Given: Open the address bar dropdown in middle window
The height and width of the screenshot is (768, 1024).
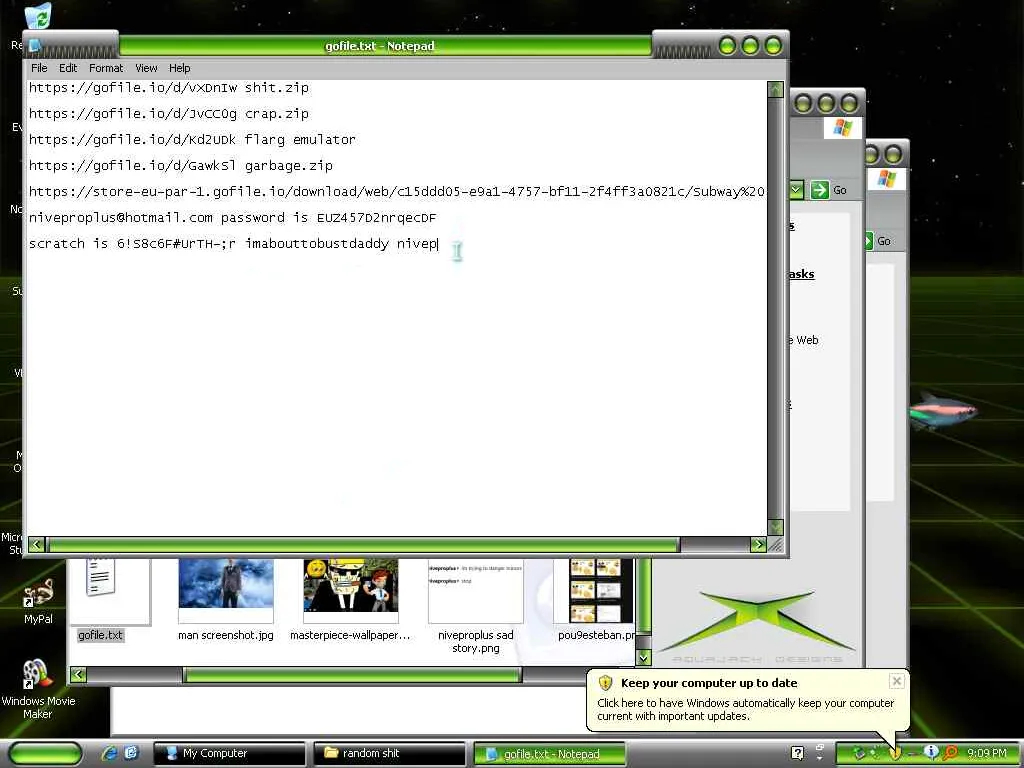Looking at the screenshot, I should [x=796, y=190].
